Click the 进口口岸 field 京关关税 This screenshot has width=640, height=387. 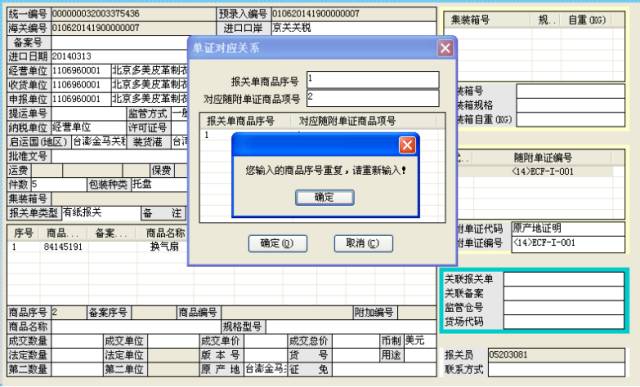[x=353, y=28]
